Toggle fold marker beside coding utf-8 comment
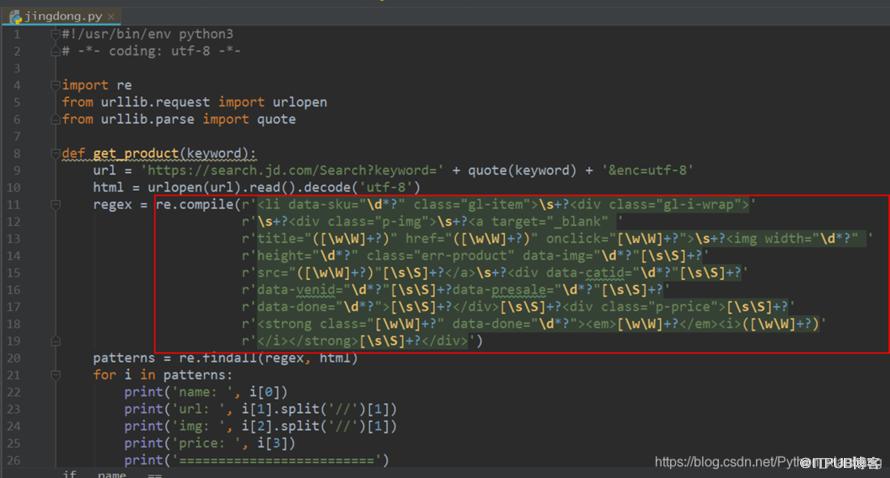The image size is (890, 478). pyautogui.click(x=55, y=52)
